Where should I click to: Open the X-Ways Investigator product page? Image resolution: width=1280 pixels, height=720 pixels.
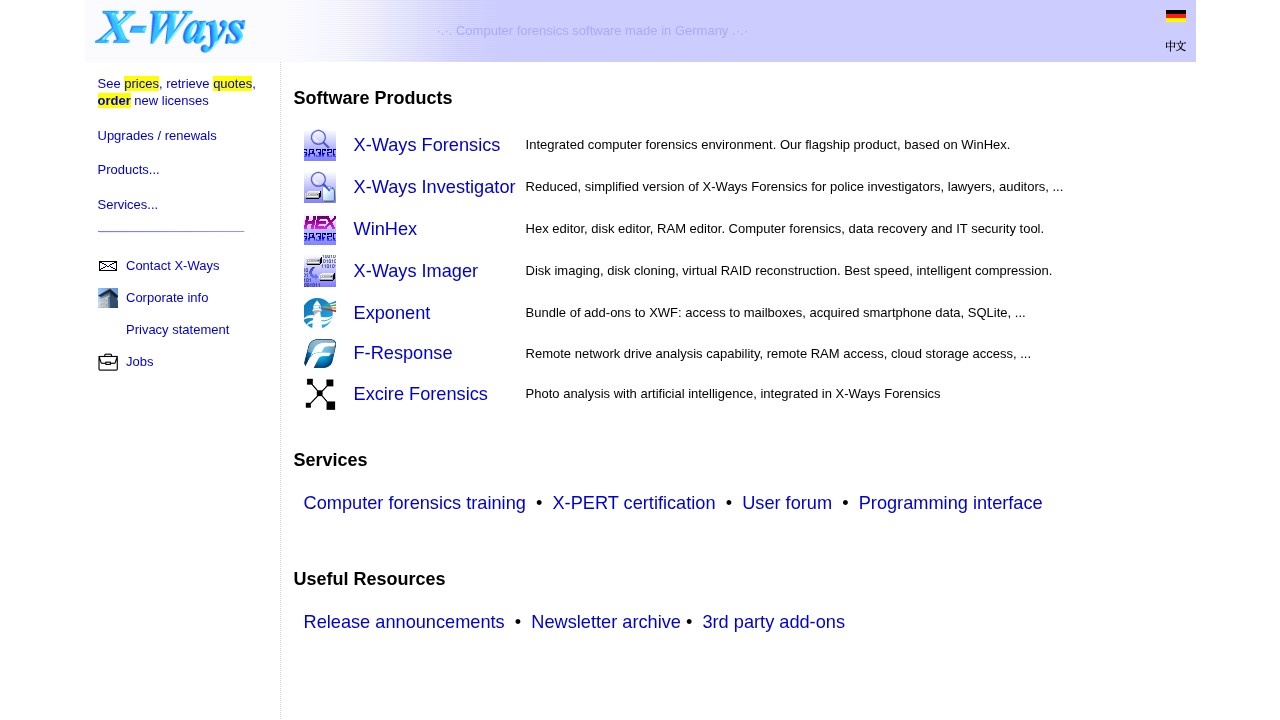tap(435, 187)
